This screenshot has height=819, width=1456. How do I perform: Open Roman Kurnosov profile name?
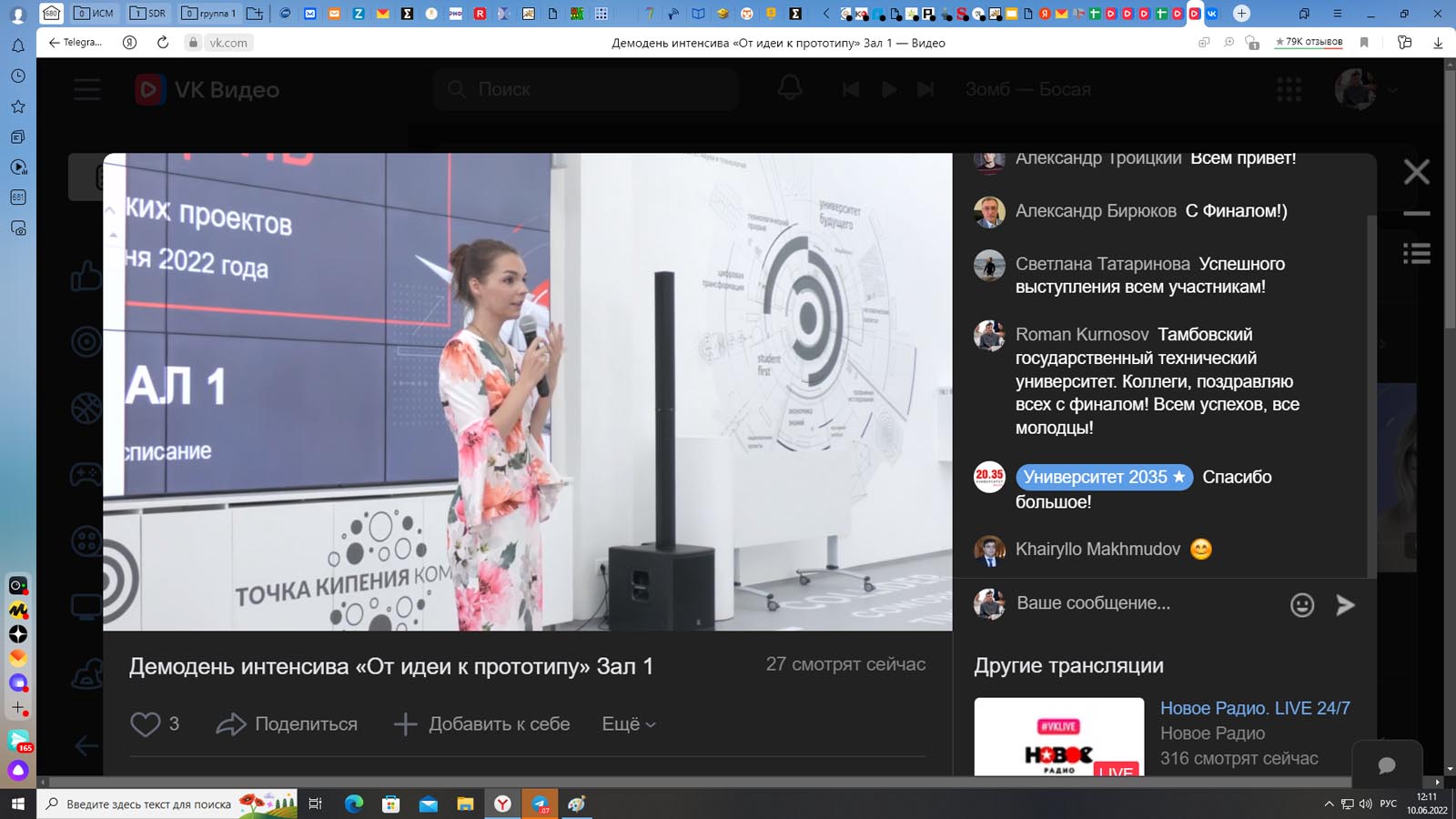pos(1082,335)
